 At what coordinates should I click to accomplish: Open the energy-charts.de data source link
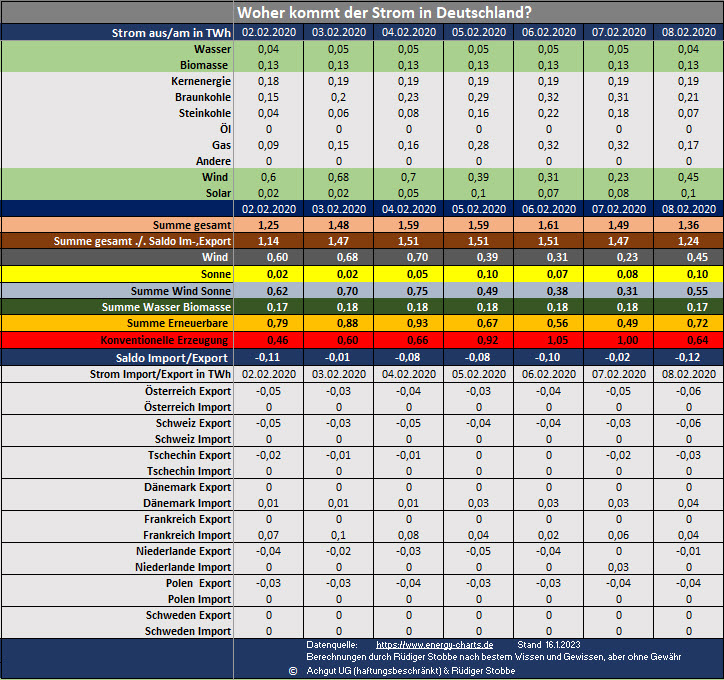[x=435, y=645]
